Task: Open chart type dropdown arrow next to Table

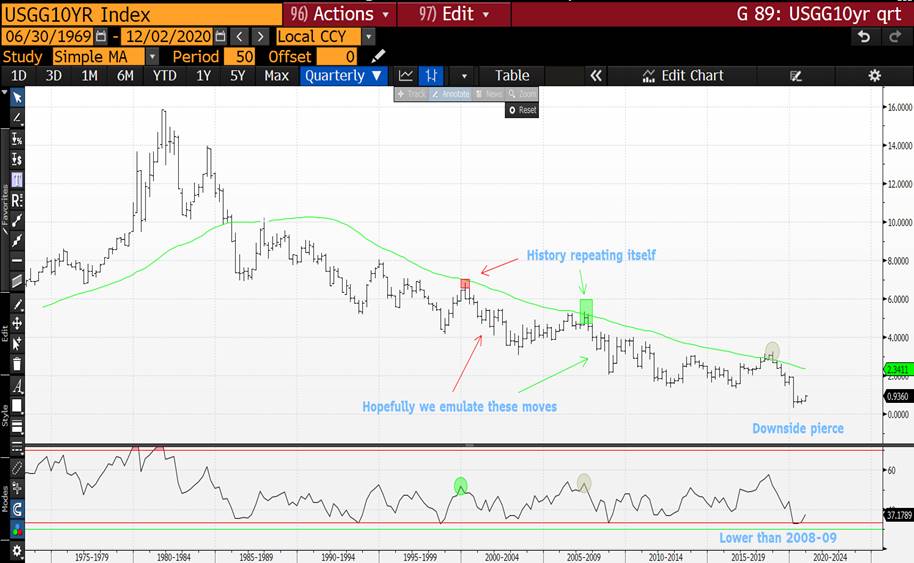Action: coord(464,76)
